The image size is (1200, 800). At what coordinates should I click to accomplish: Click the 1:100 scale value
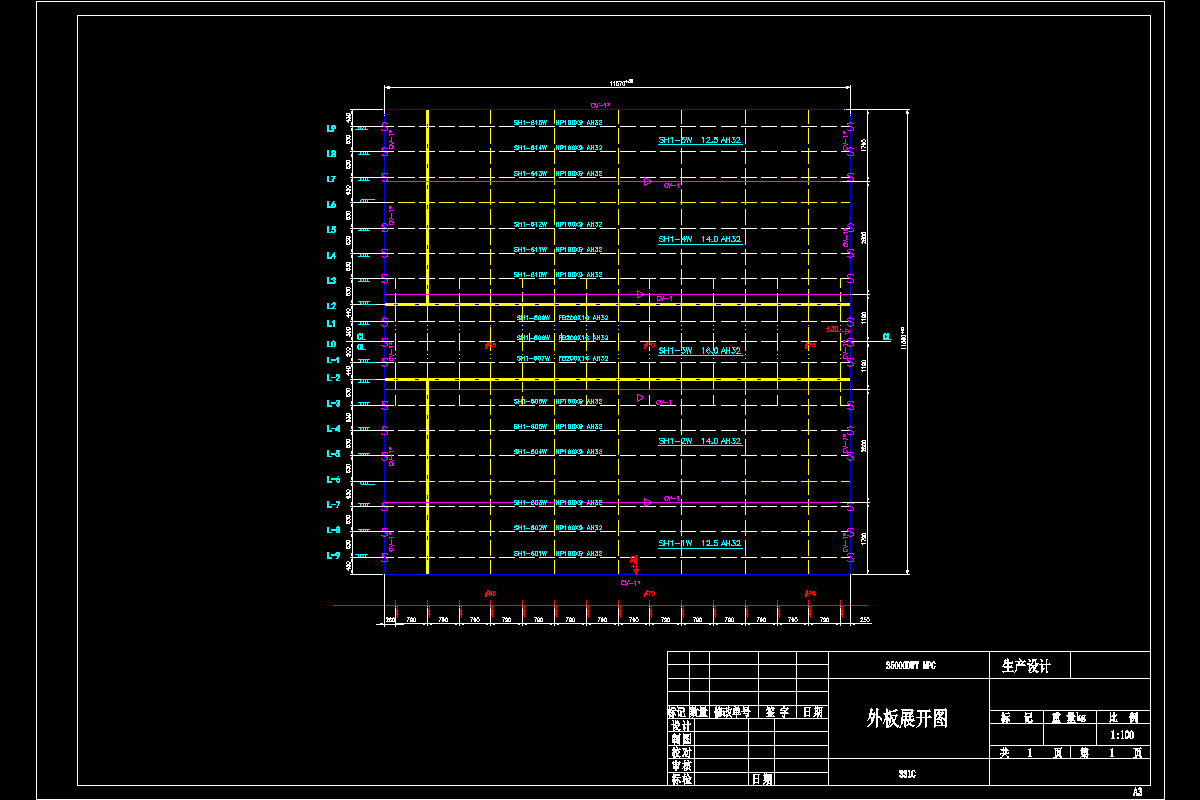(1123, 735)
